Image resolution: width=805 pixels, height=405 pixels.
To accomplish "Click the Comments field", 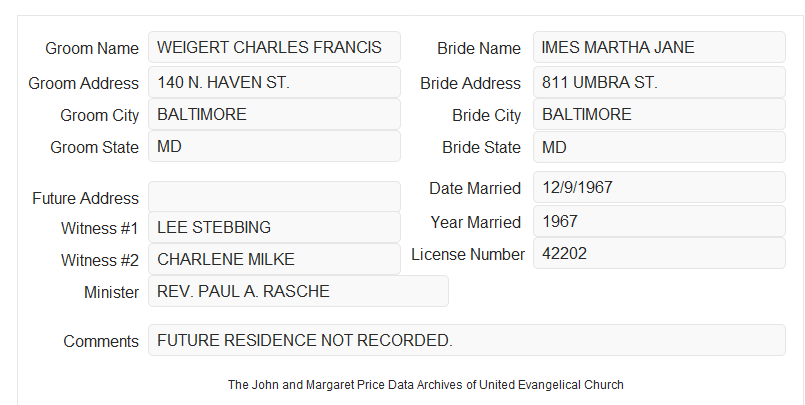I will click(467, 340).
